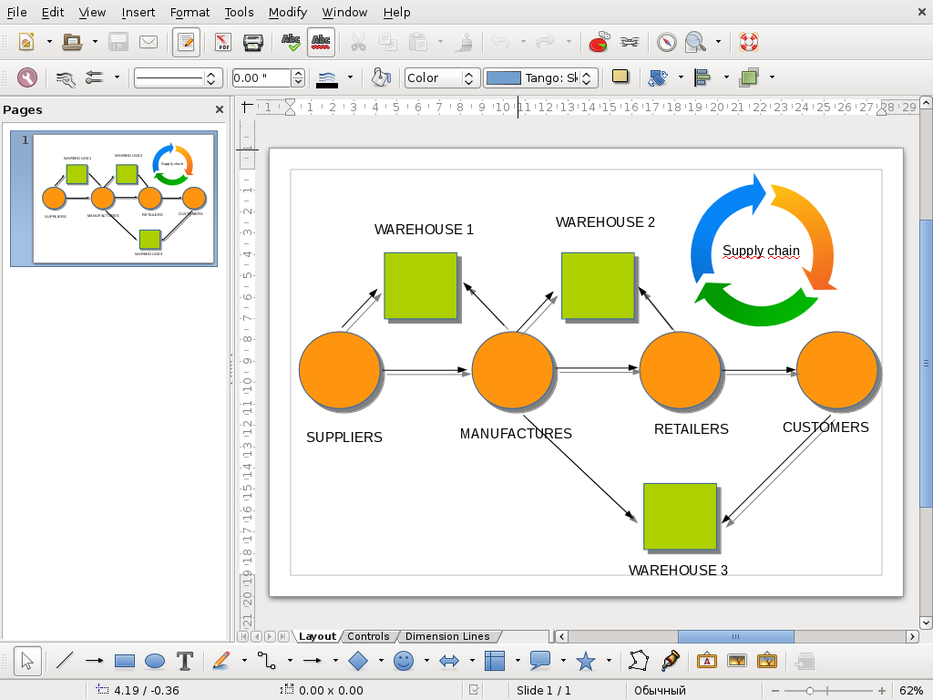Viewport: 933px width, 700px height.
Task: Choose the Symbol Shapes smiley tool
Action: click(404, 661)
